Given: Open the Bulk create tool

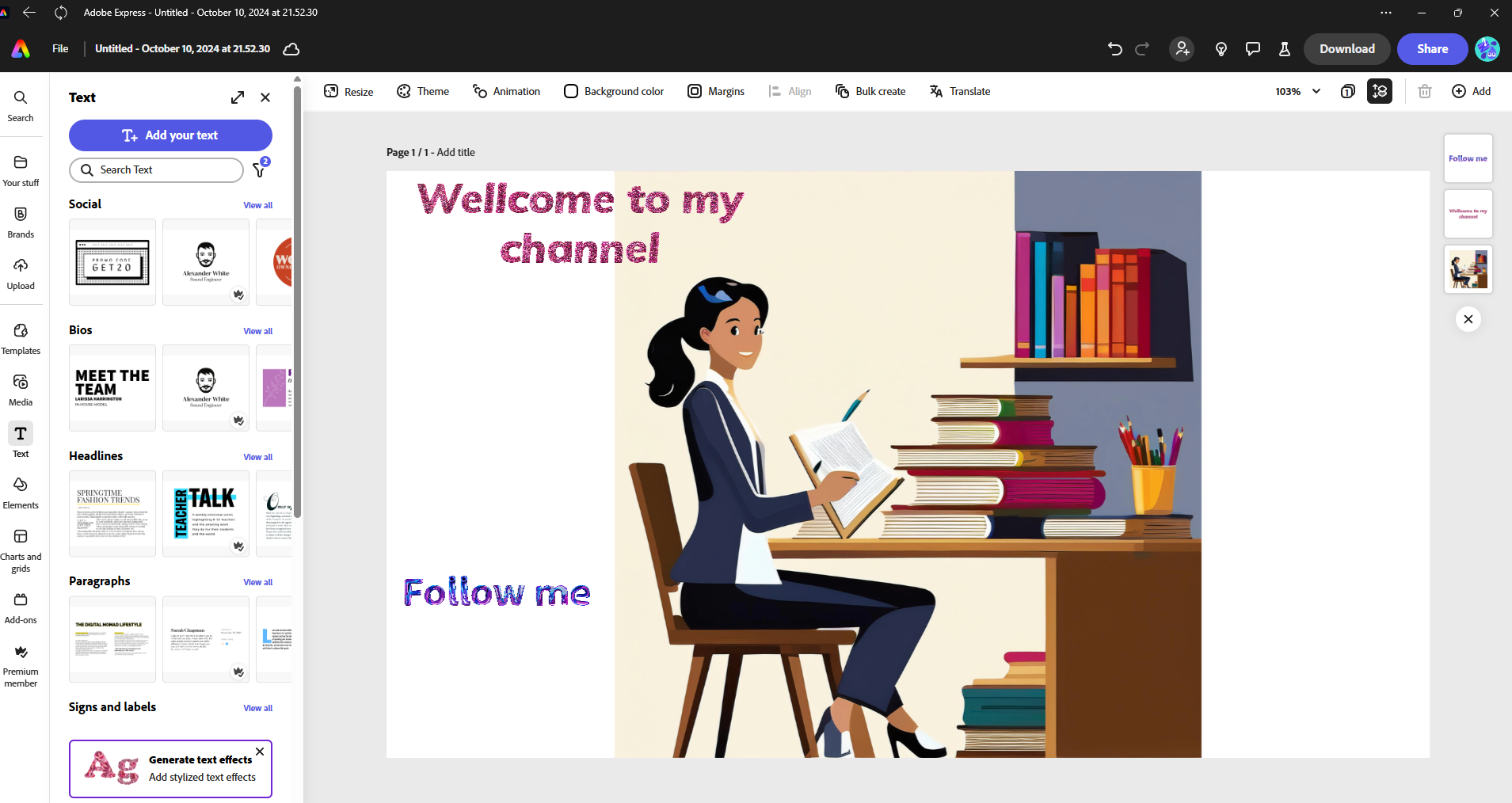Looking at the screenshot, I should 870,91.
